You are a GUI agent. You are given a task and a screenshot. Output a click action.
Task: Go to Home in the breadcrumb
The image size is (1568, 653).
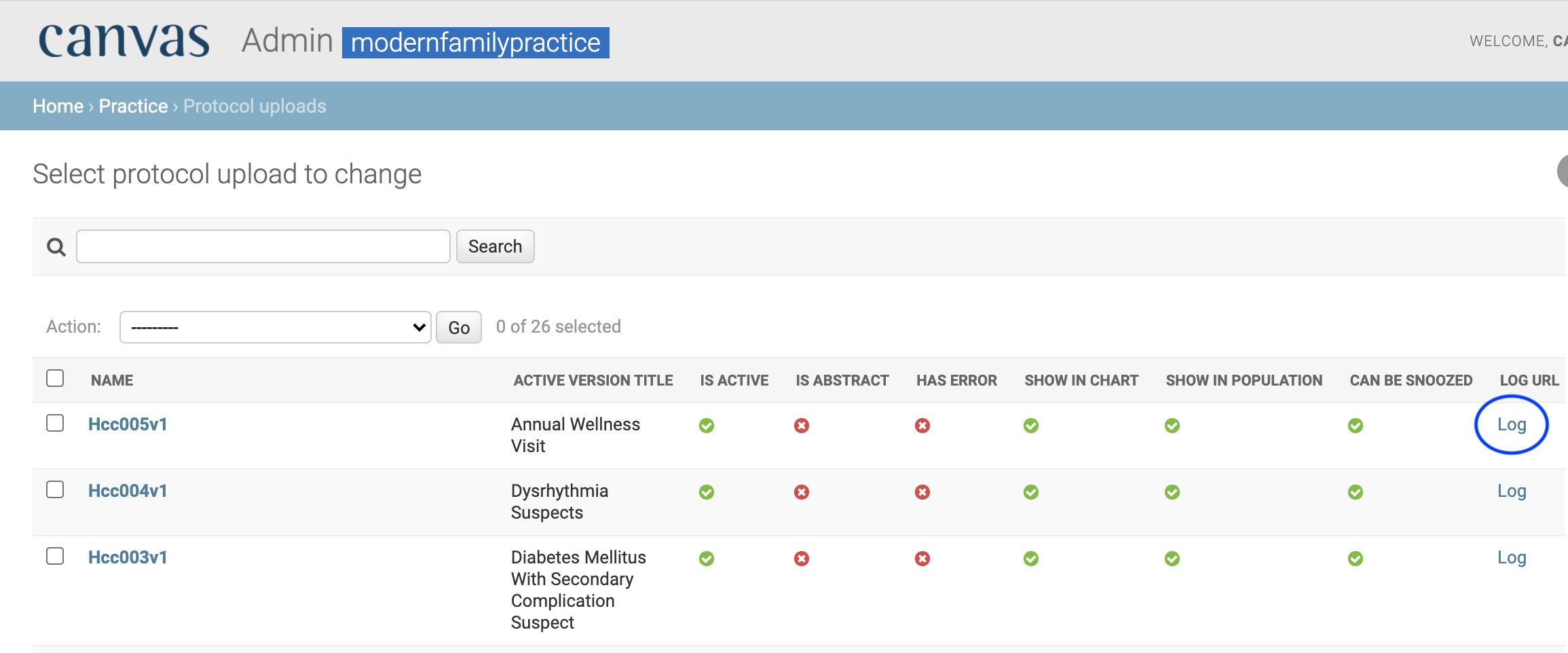(x=58, y=106)
